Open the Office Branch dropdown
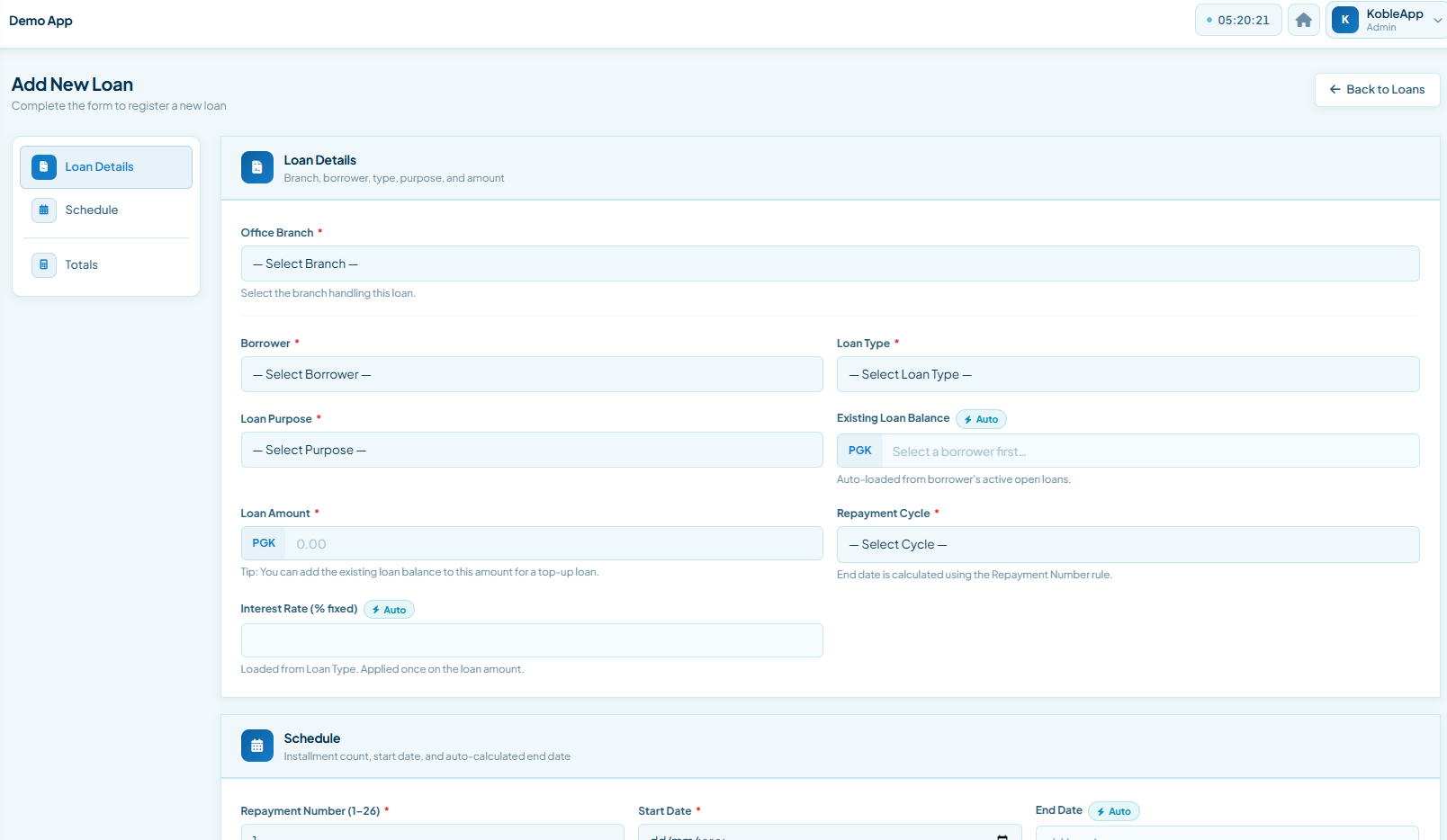 [x=830, y=264]
